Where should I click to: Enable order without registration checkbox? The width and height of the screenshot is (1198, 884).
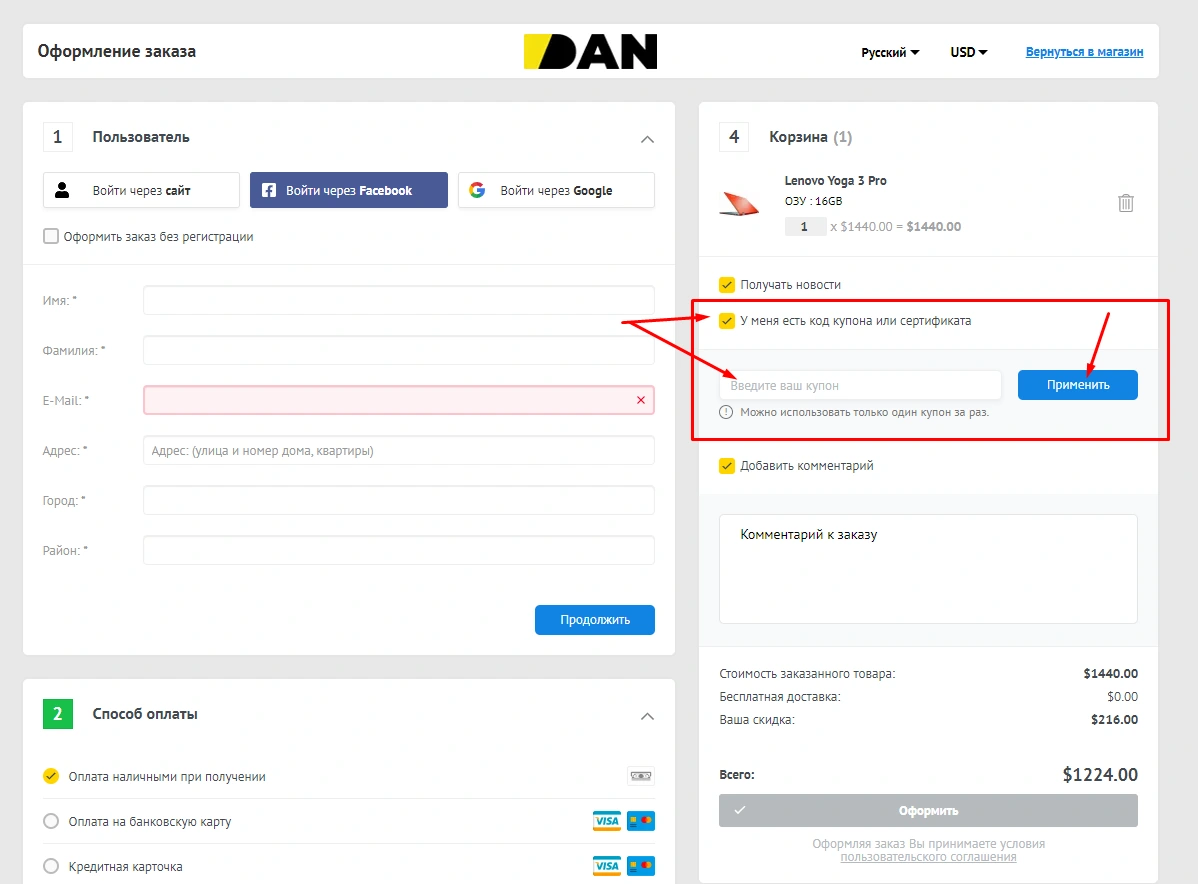51,237
